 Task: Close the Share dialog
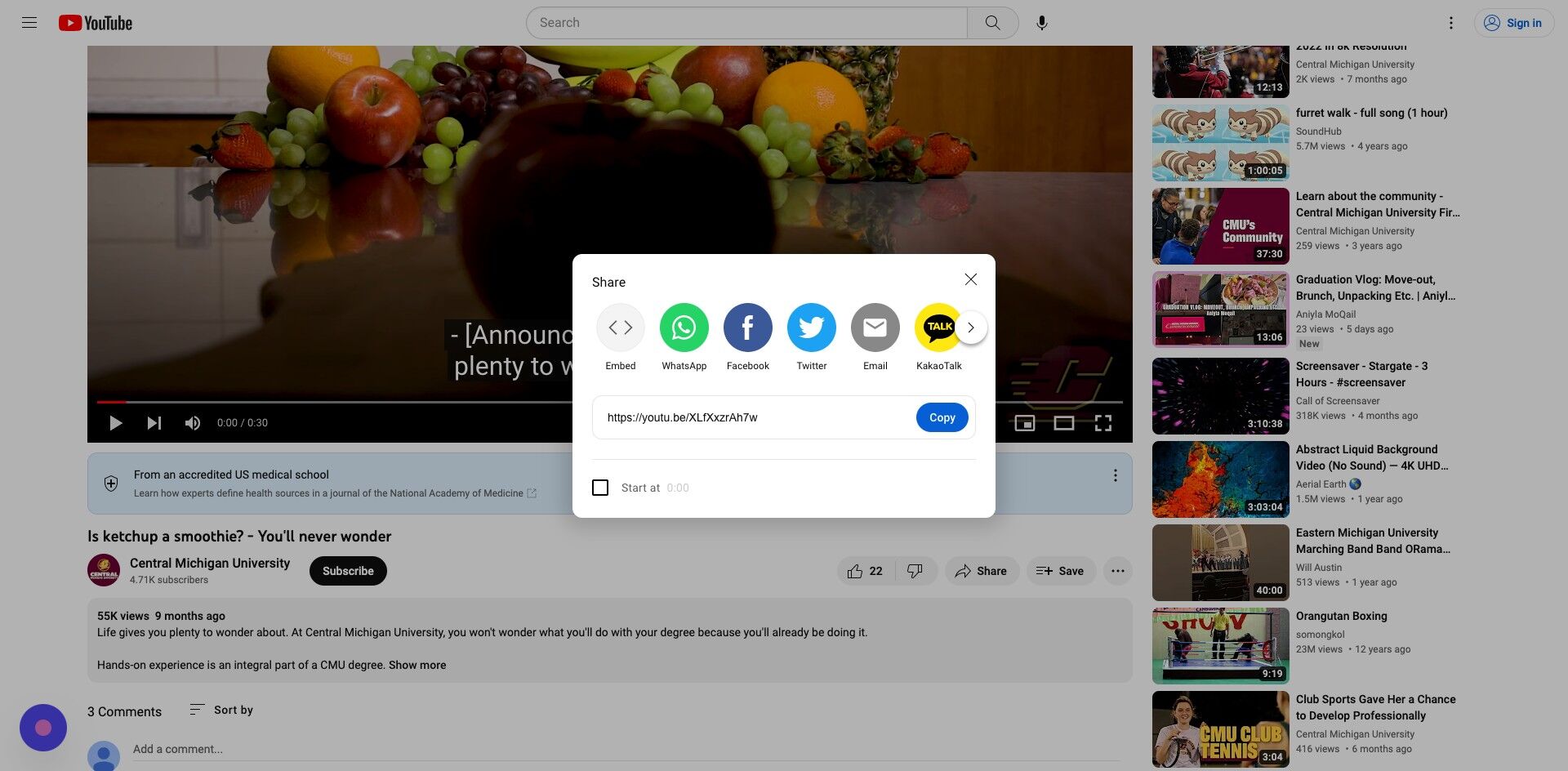[971, 279]
